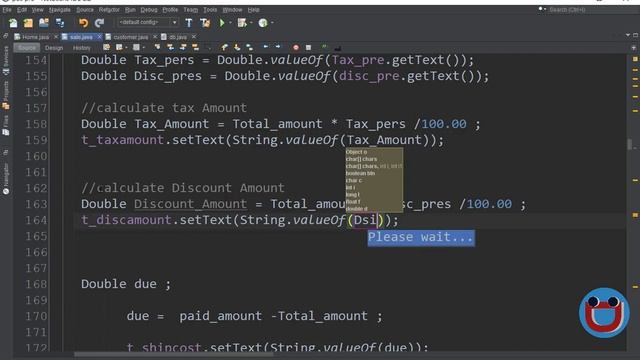Click the red Start Macro Recording icon

click(296, 47)
